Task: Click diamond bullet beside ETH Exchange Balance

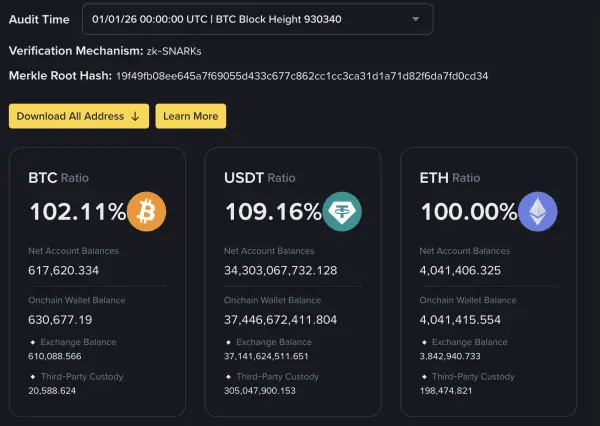Action: coord(424,342)
